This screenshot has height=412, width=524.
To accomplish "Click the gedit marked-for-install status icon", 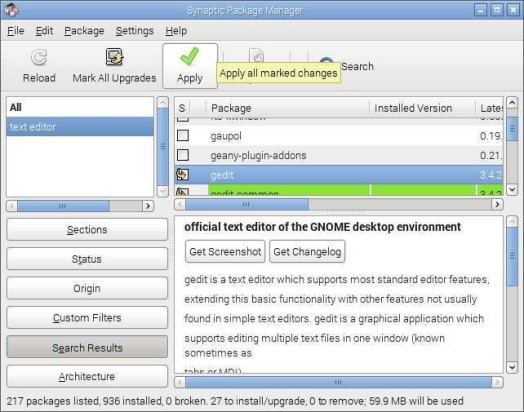I will 182,175.
